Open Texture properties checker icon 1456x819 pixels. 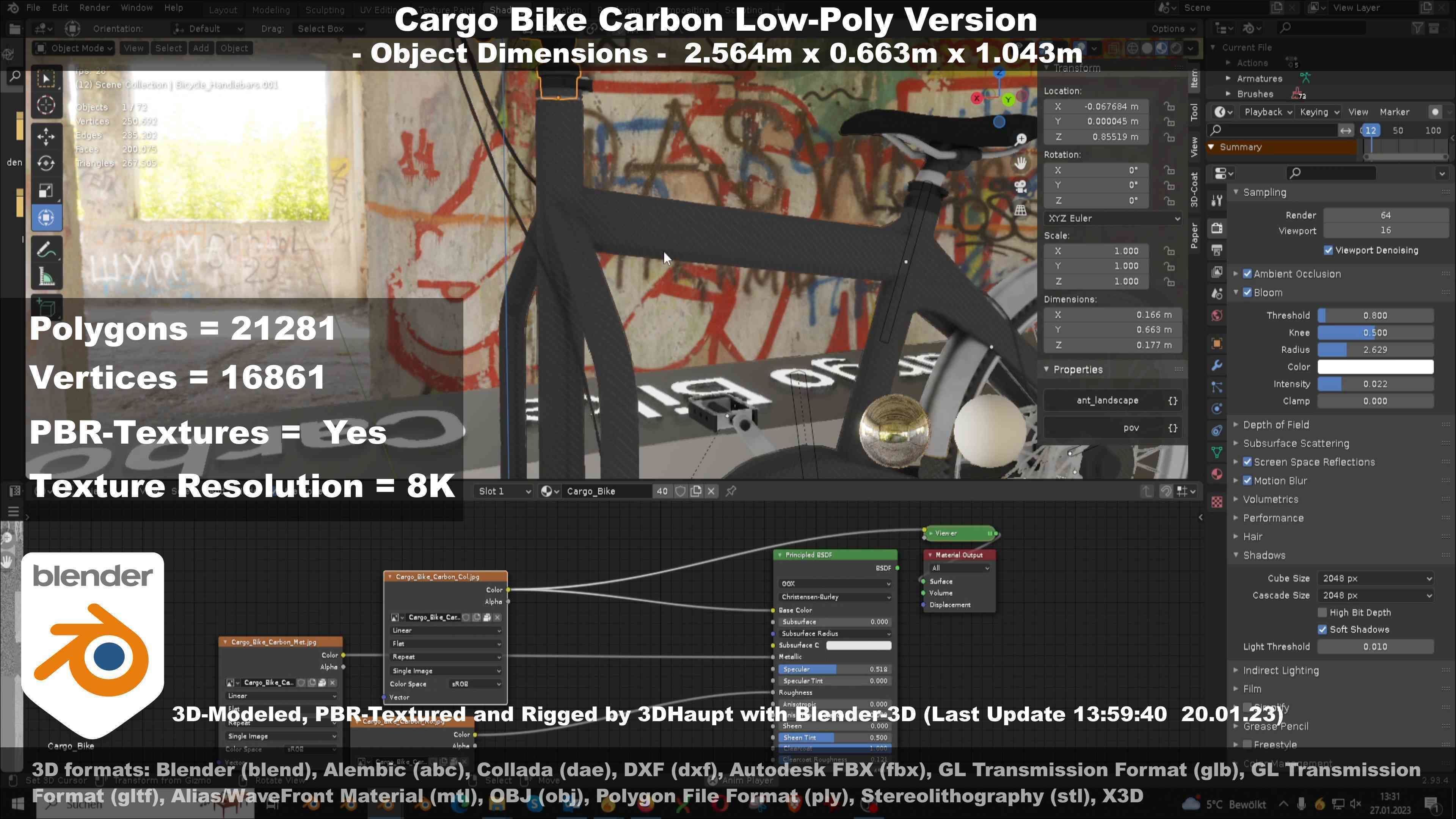coord(1217,501)
